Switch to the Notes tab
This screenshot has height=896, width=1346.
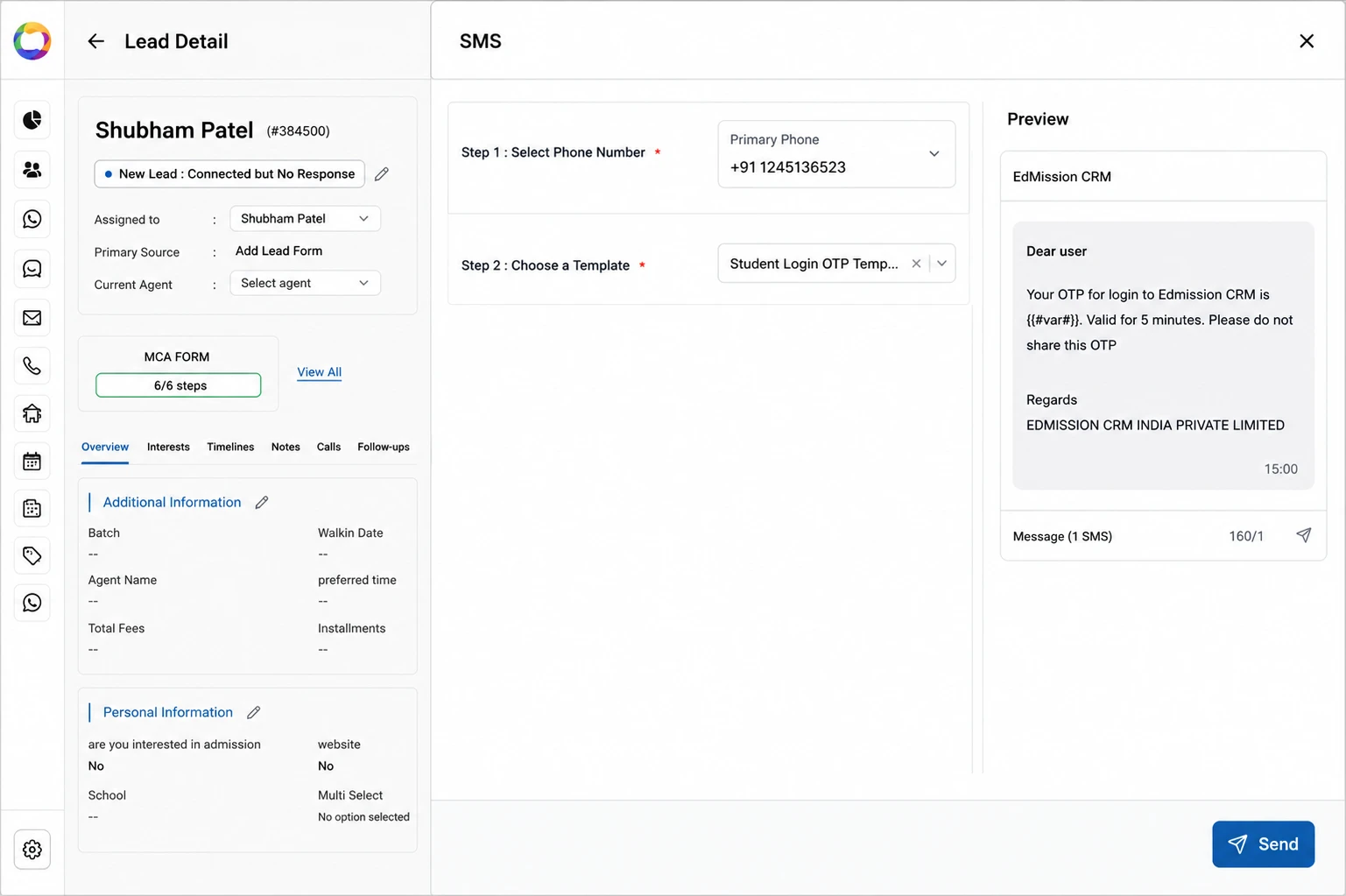pos(285,447)
